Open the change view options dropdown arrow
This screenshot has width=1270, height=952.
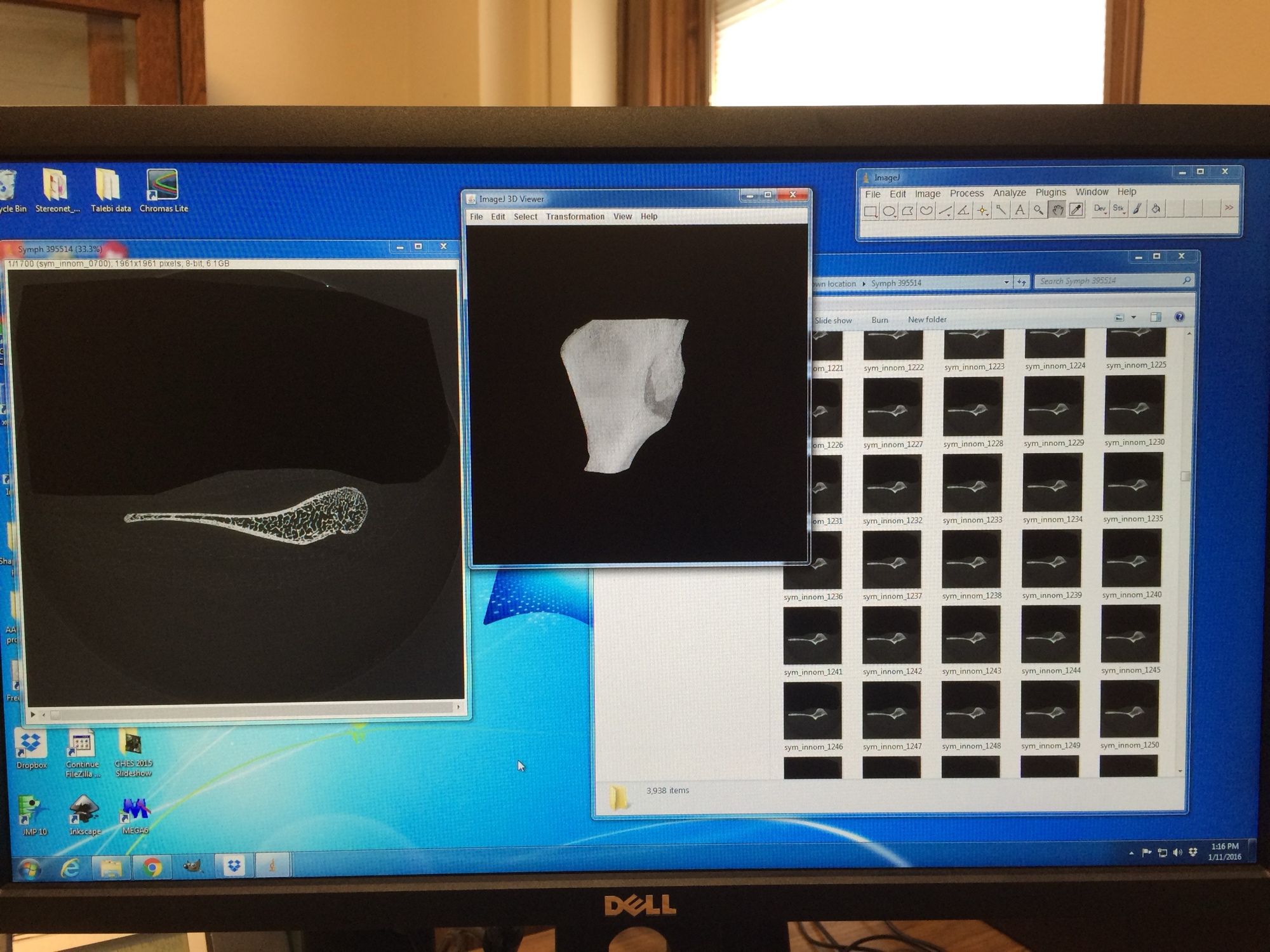click(x=1133, y=317)
